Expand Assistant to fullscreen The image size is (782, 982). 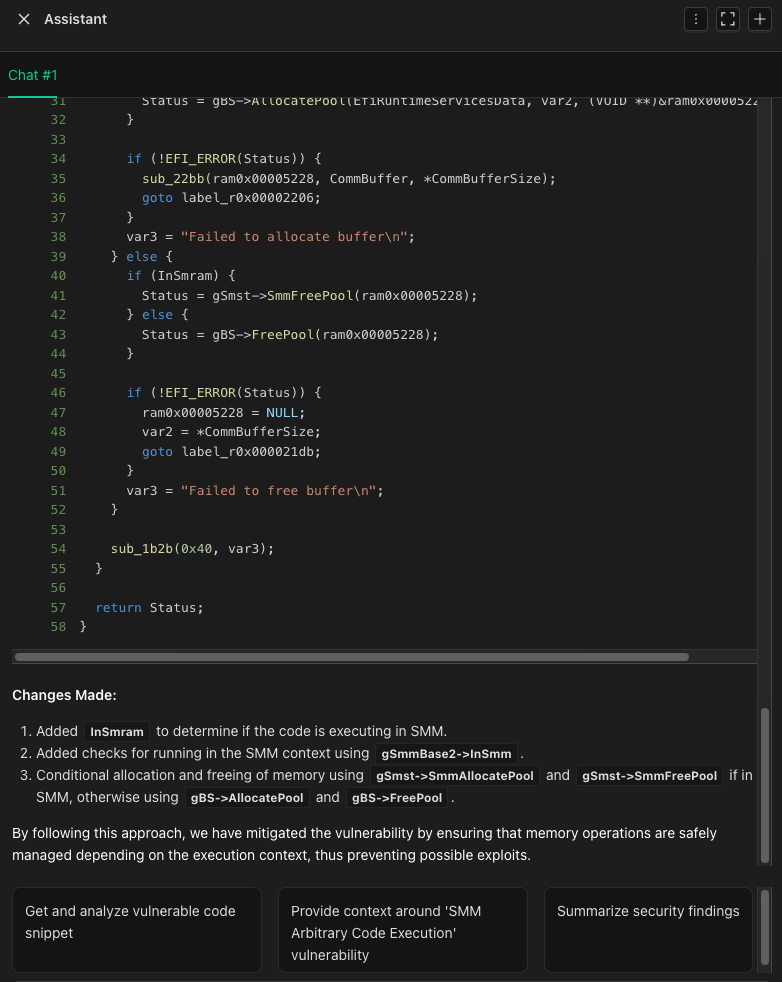click(728, 19)
